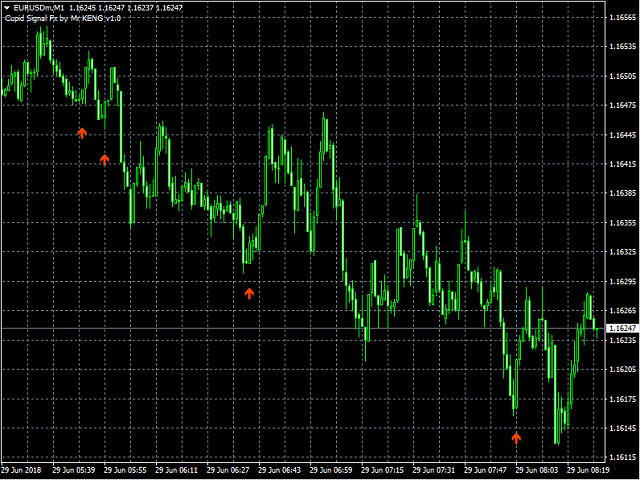The width and height of the screenshot is (640, 480).
Task: Click the 29 Jun 07:31 time label
Action: tap(434, 470)
